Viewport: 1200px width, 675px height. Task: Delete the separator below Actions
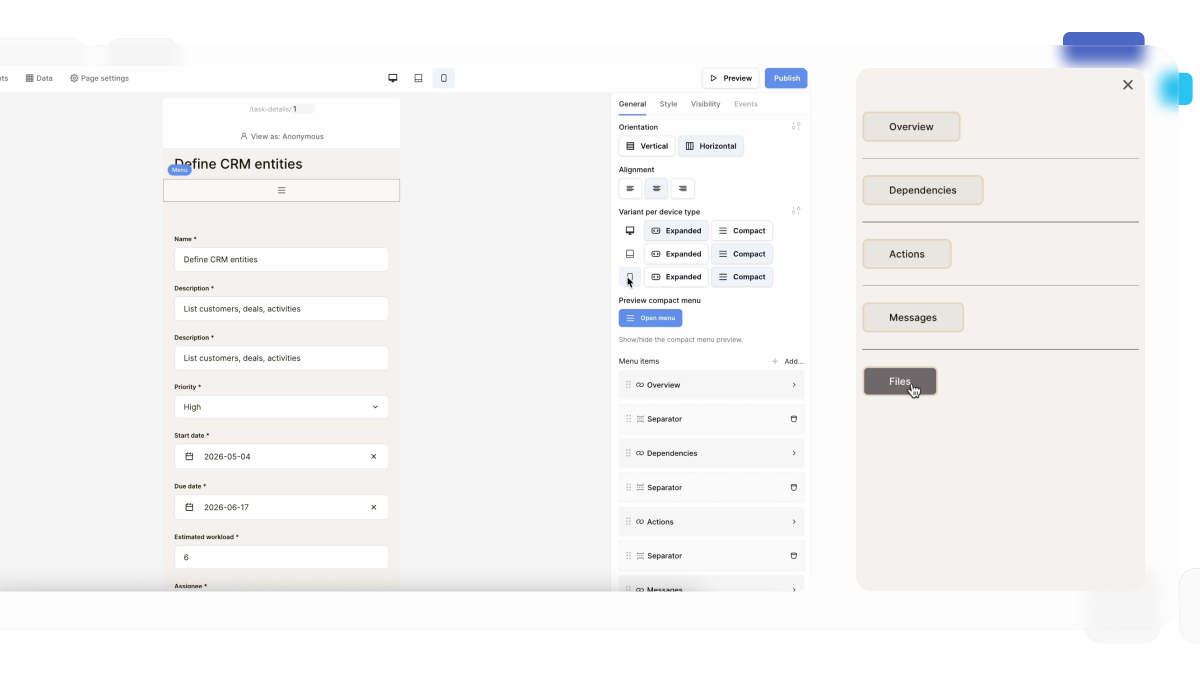[x=794, y=556]
